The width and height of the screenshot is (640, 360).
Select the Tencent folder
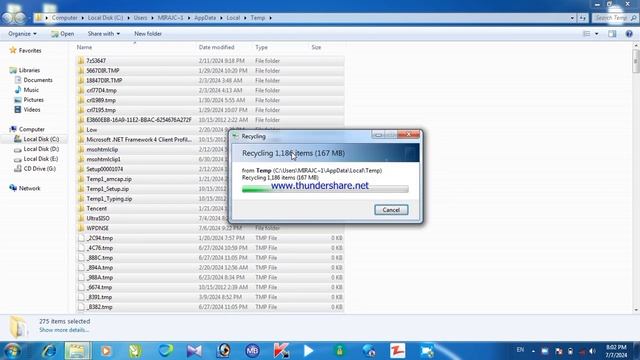(96, 209)
